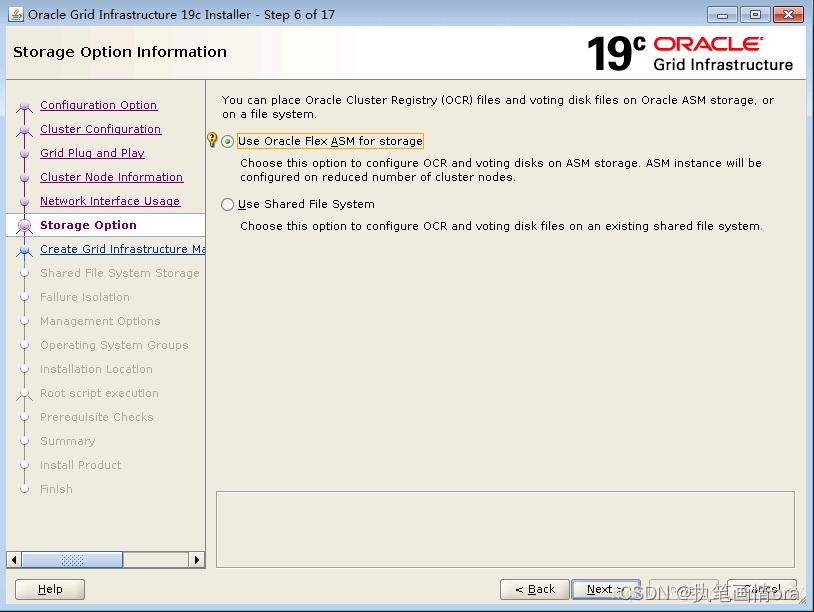
Task: Open the Grid Plug and Play step
Action: coord(92,153)
